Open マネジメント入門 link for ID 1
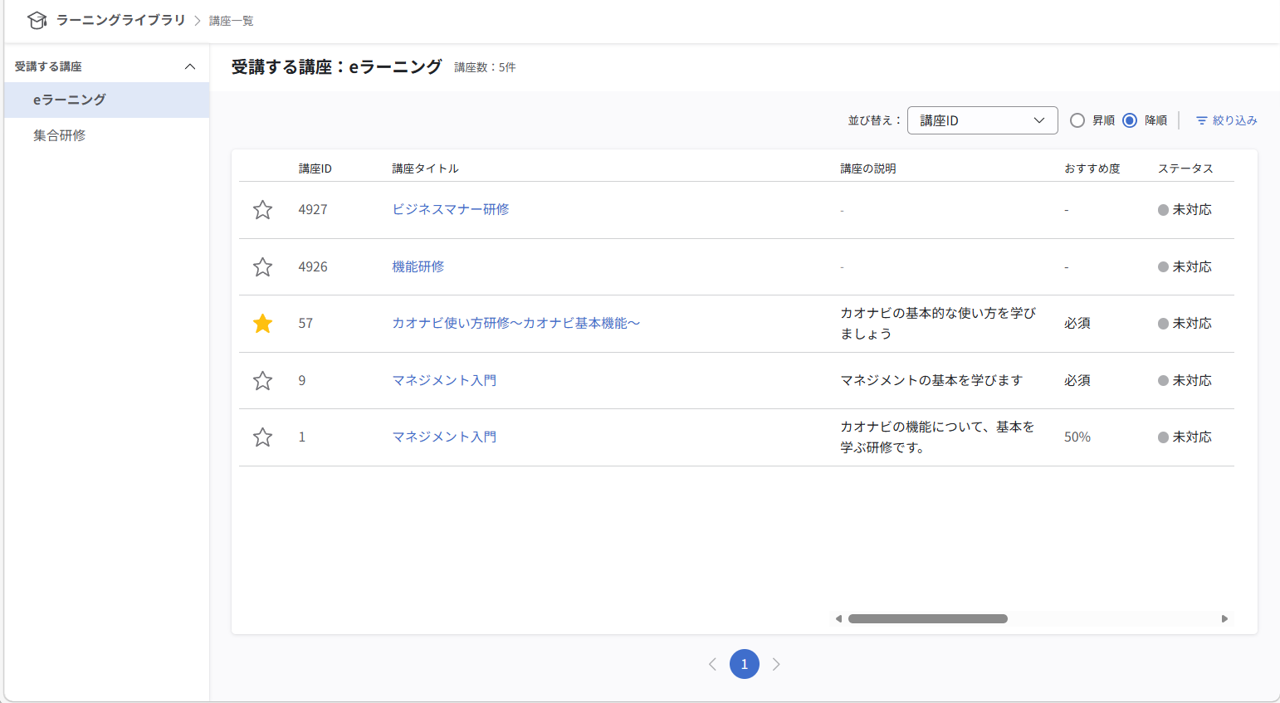 tap(444, 436)
